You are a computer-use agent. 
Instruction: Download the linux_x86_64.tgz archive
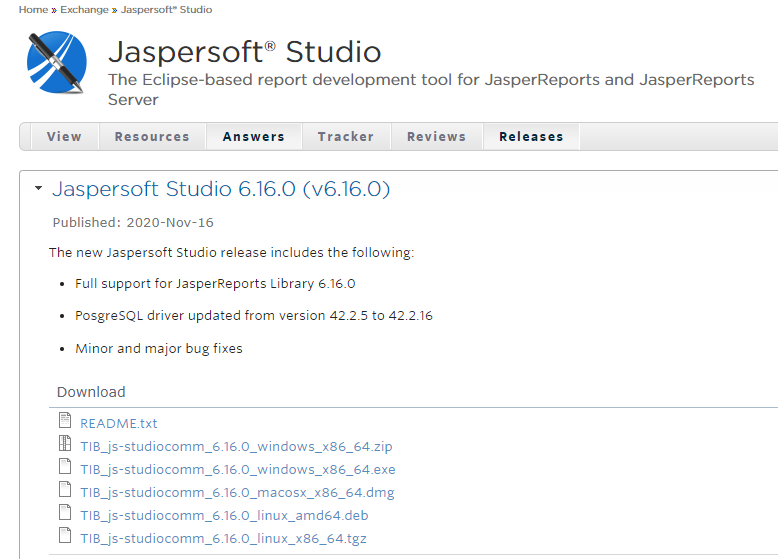pos(223,538)
